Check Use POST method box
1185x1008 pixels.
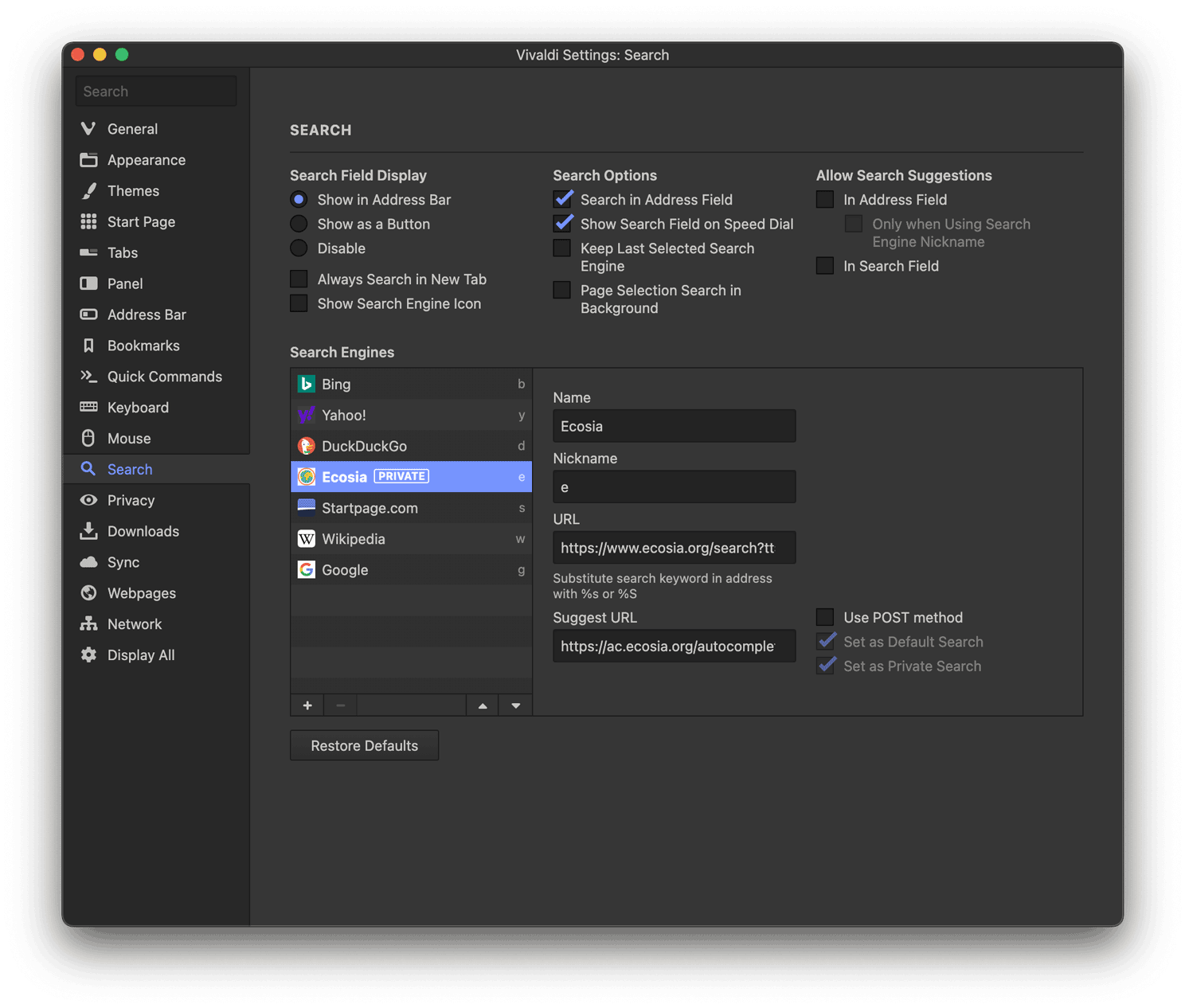825,617
